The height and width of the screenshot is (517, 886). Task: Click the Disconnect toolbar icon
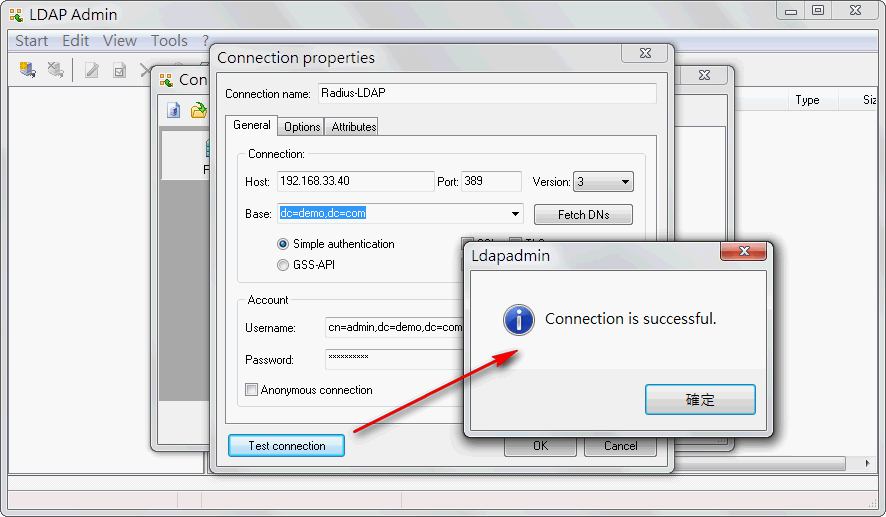click(x=55, y=69)
